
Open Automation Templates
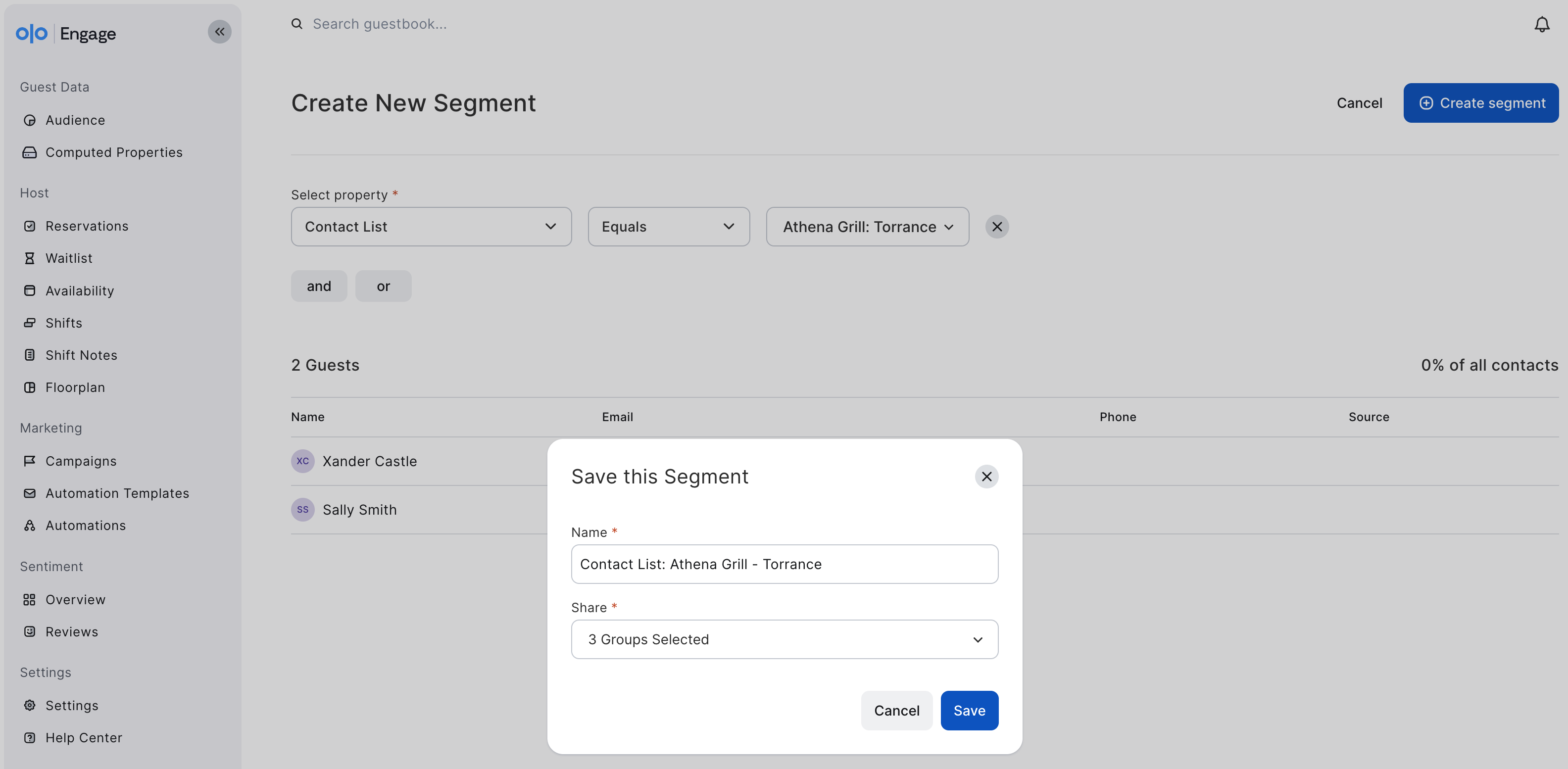[117, 493]
